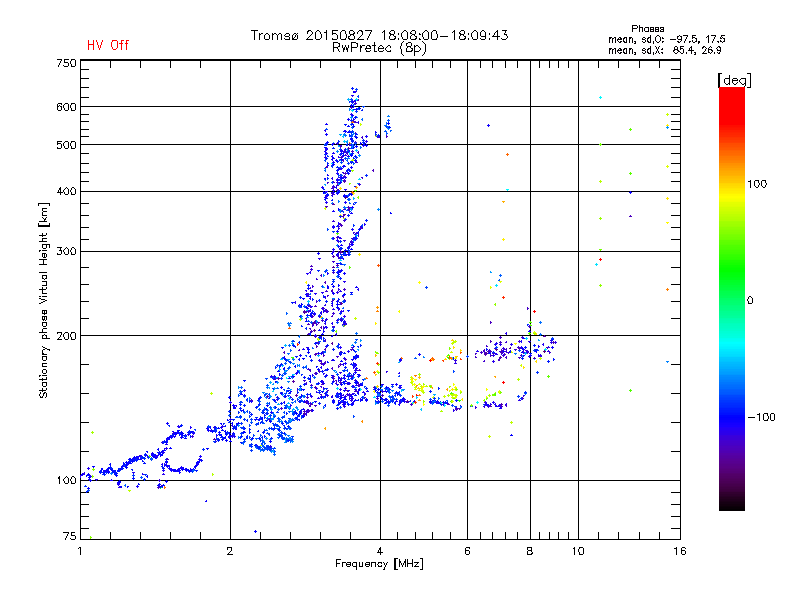Viewport: 800px width, 600px height.
Task: Click the colorbar tick label '-100'
Action: tap(762, 417)
